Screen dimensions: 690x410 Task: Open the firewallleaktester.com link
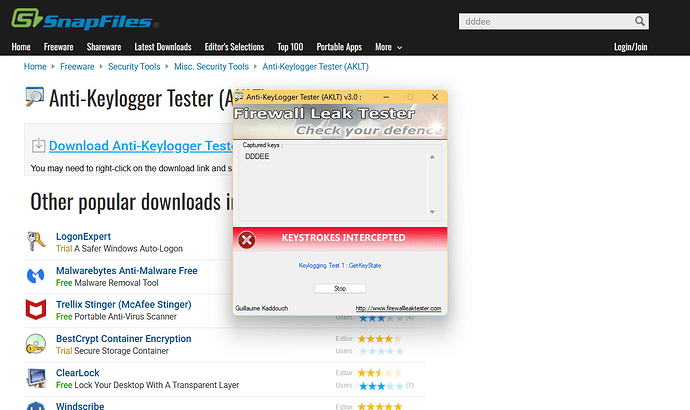(398, 308)
